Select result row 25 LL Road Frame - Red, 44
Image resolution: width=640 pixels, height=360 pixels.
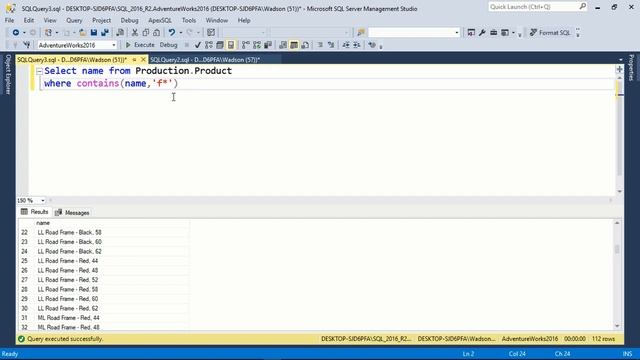(x=104, y=260)
